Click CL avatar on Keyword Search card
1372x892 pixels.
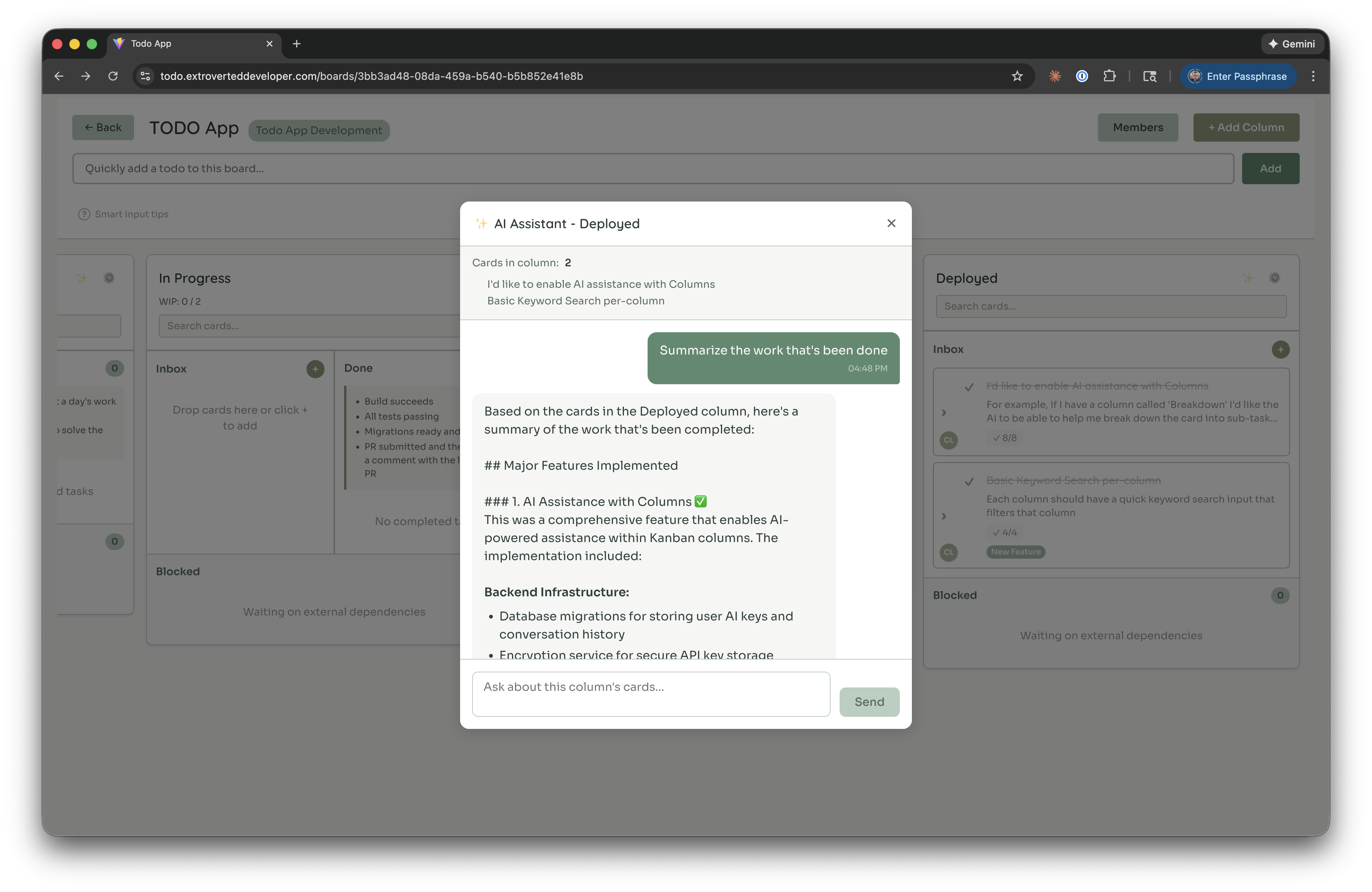pyautogui.click(x=948, y=552)
